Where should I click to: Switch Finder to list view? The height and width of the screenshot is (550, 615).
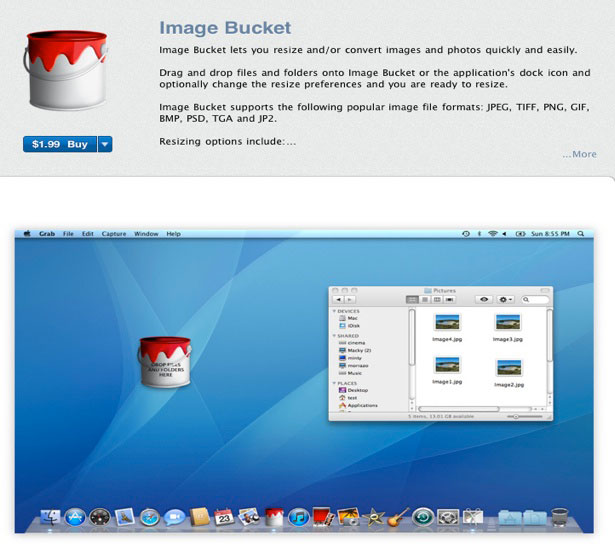tap(424, 300)
